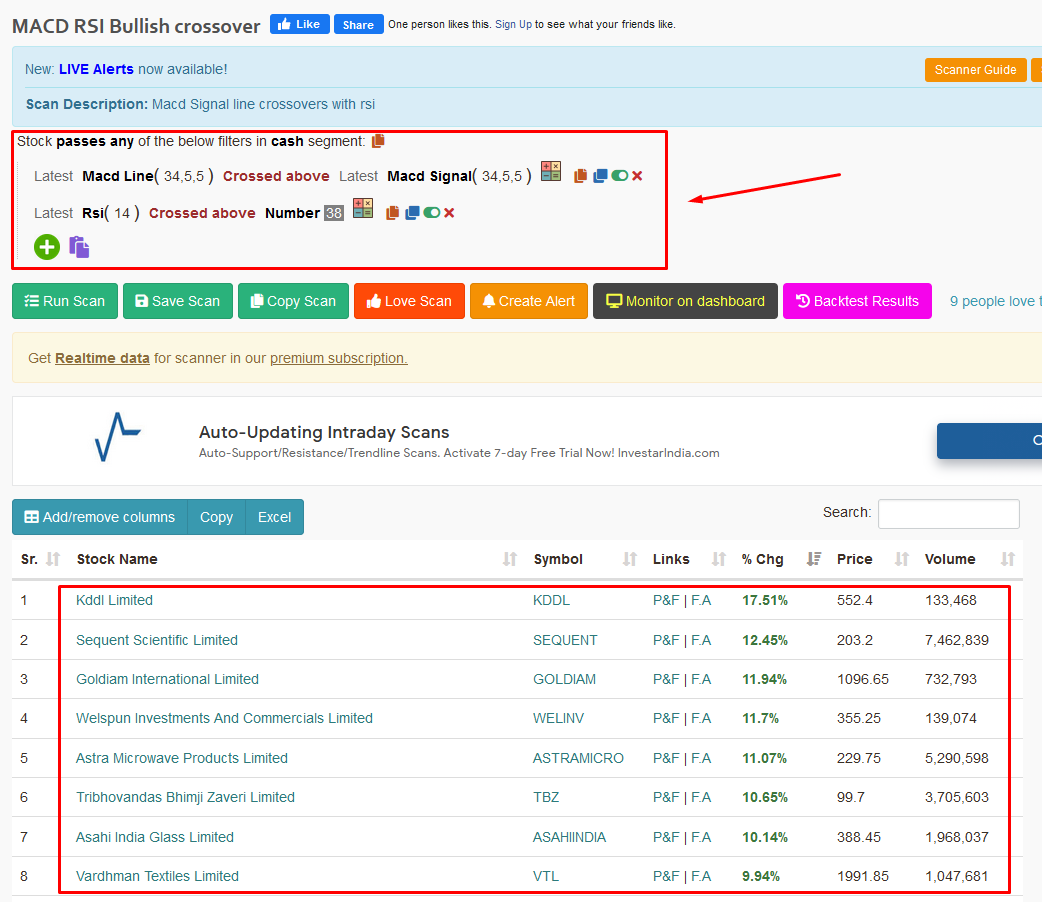Click the Facebook Share button
This screenshot has width=1042, height=902.
click(x=359, y=24)
